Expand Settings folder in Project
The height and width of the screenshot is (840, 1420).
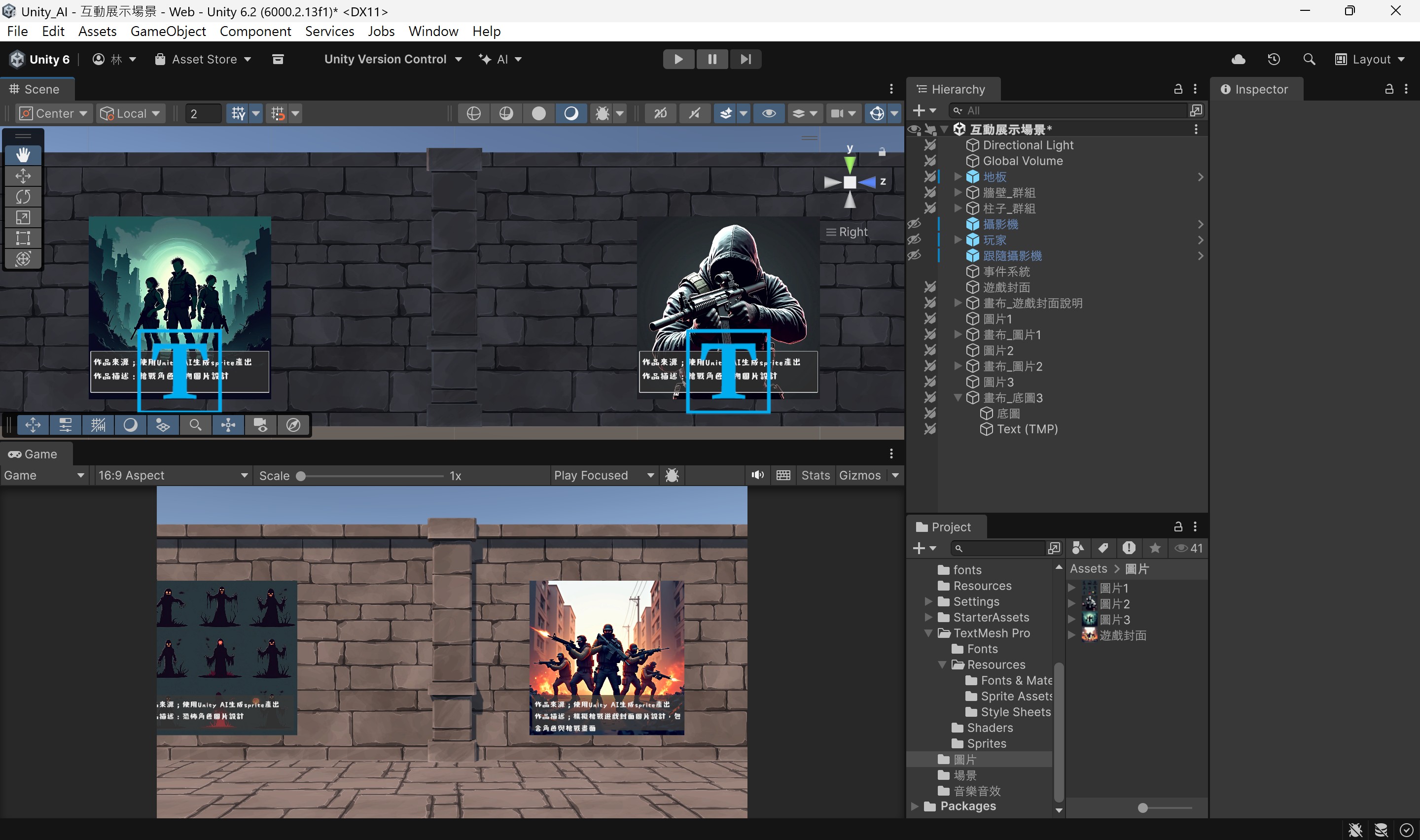click(928, 601)
